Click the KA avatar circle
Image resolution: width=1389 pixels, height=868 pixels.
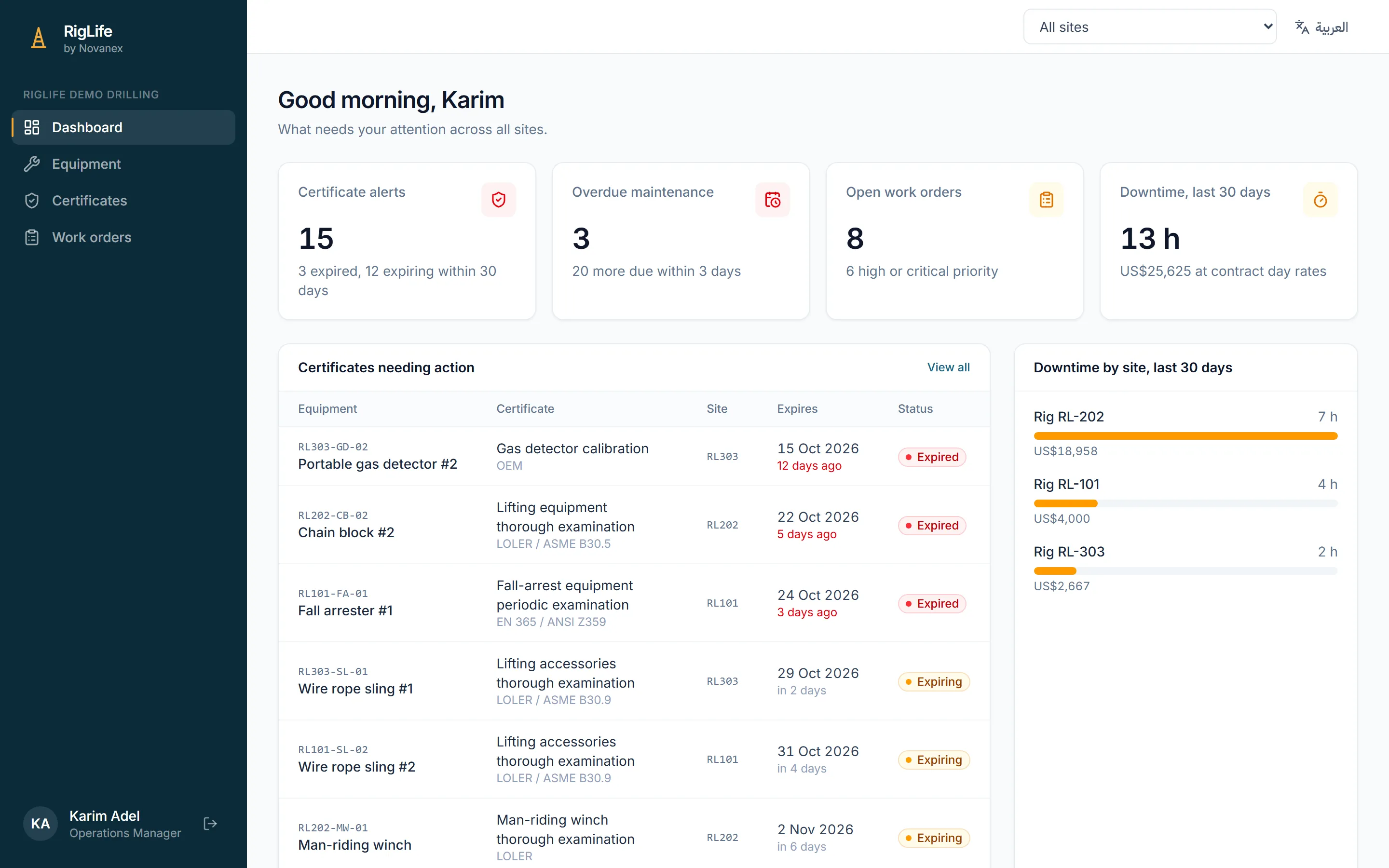click(x=40, y=824)
